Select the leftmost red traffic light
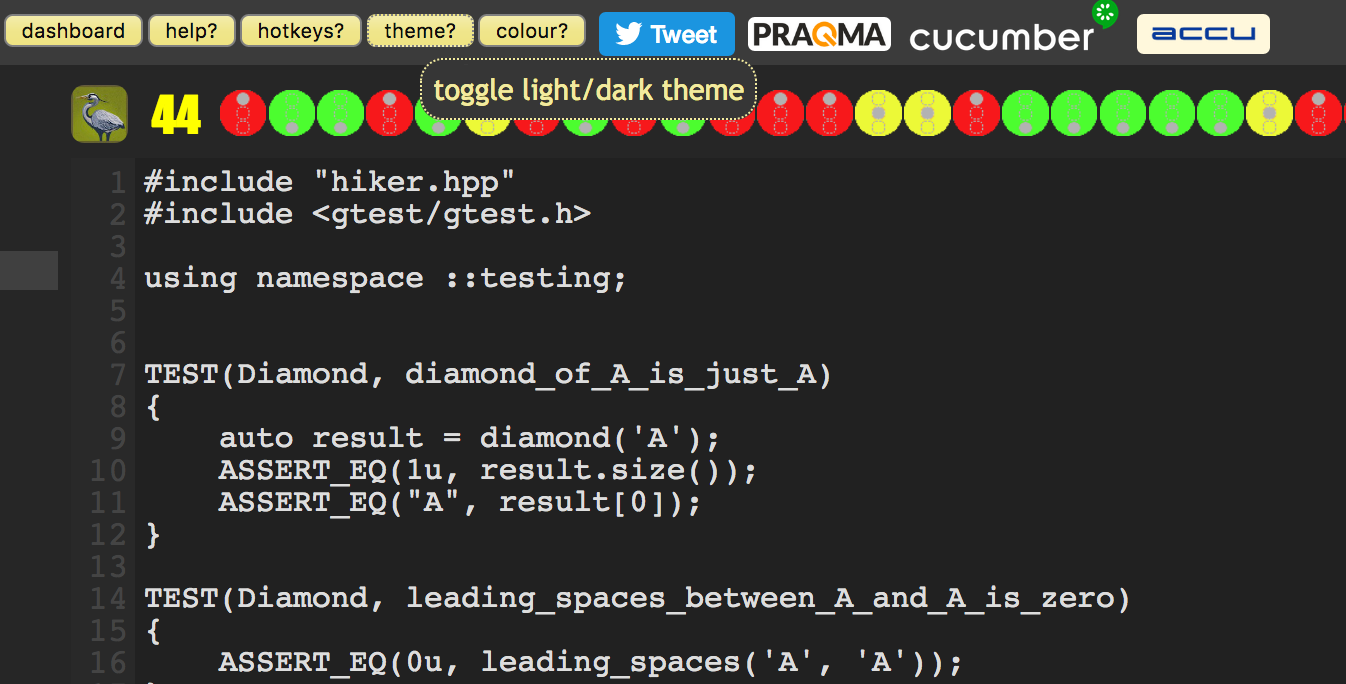Screen dimensions: 1346x684 point(242,113)
